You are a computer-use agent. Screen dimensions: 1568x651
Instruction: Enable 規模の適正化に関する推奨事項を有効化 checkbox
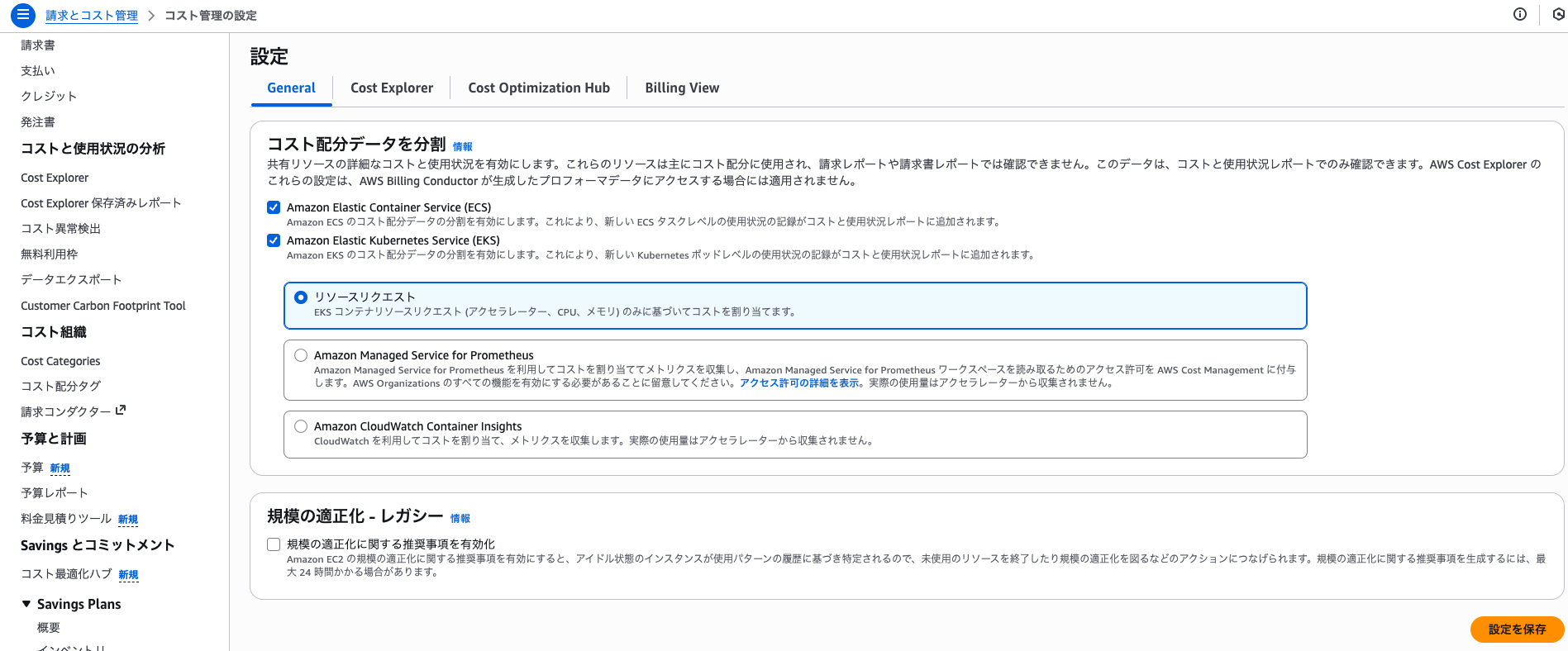[274, 544]
